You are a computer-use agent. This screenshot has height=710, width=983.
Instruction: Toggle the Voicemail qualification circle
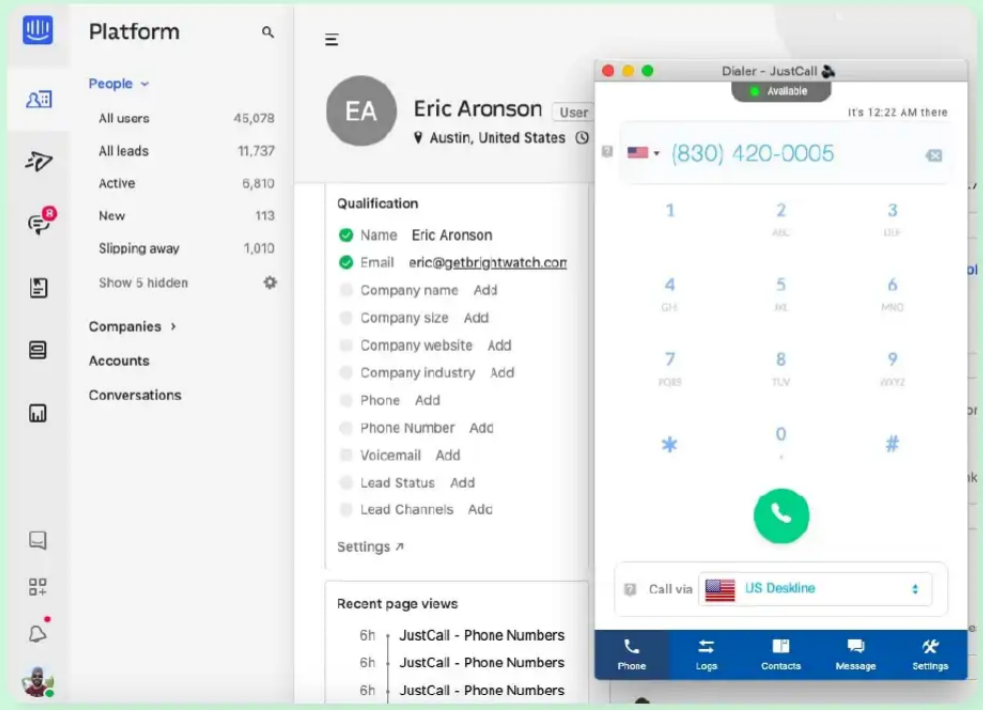(x=345, y=455)
